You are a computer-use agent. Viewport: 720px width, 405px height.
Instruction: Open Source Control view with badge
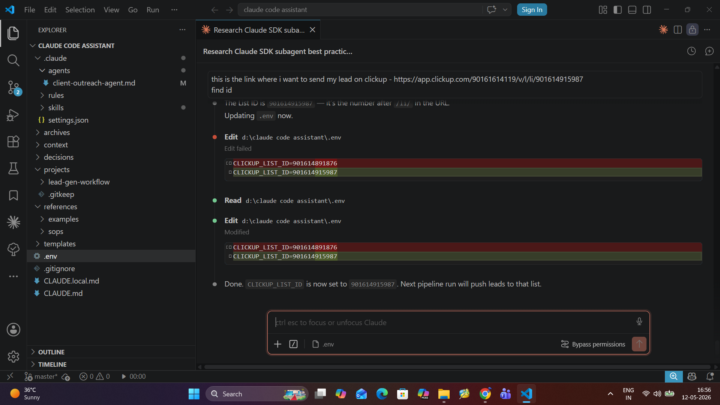[x=13, y=87]
